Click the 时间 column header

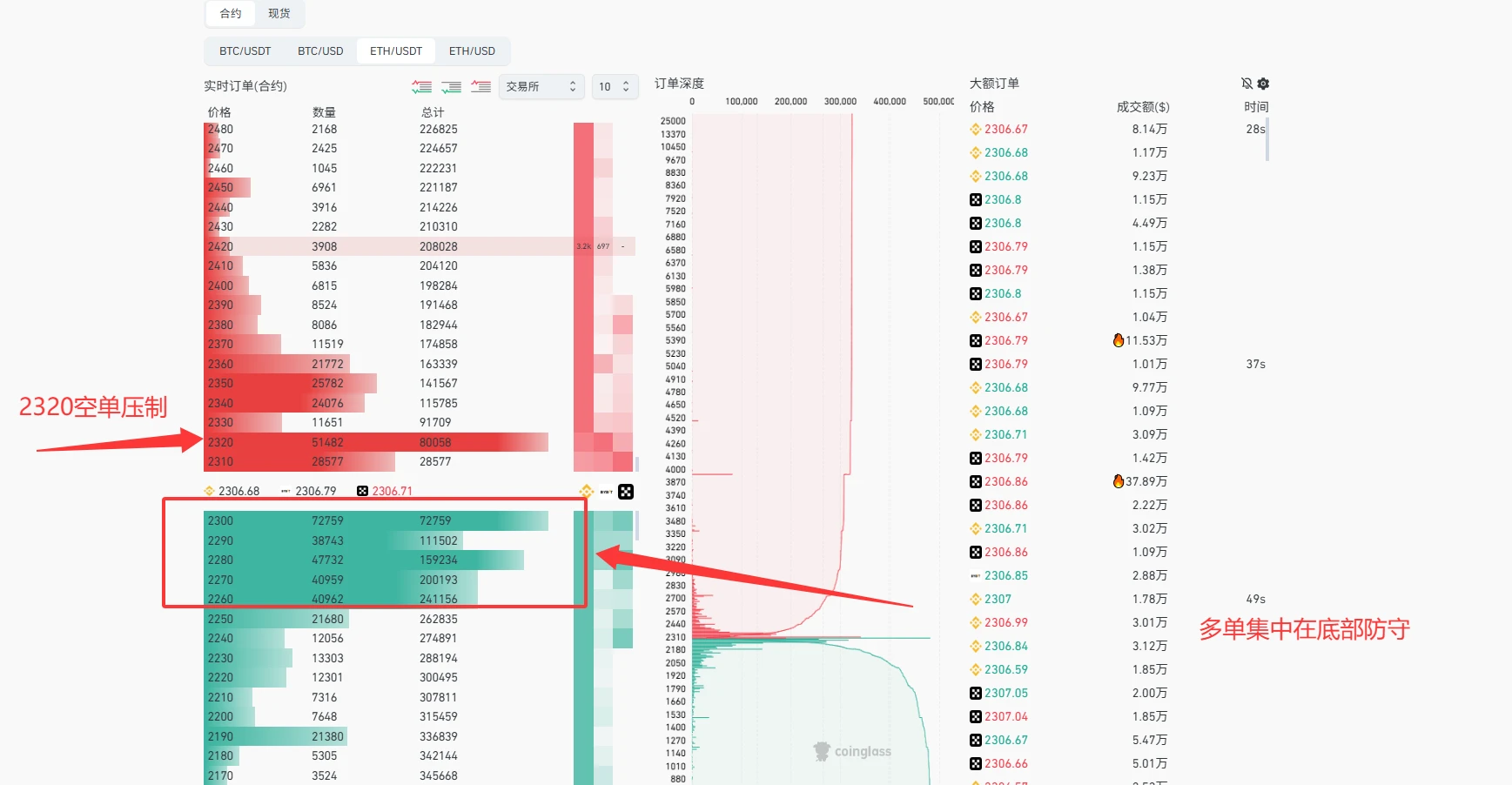pos(1256,107)
